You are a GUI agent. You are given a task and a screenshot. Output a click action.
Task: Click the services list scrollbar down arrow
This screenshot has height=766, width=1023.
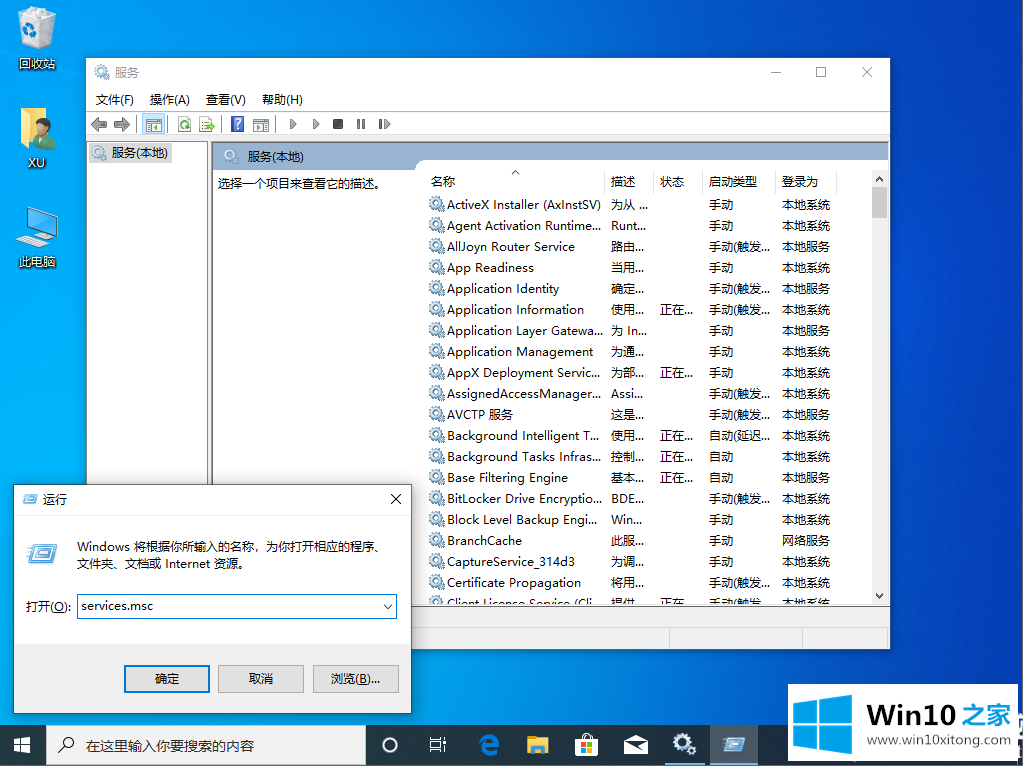[x=879, y=596]
